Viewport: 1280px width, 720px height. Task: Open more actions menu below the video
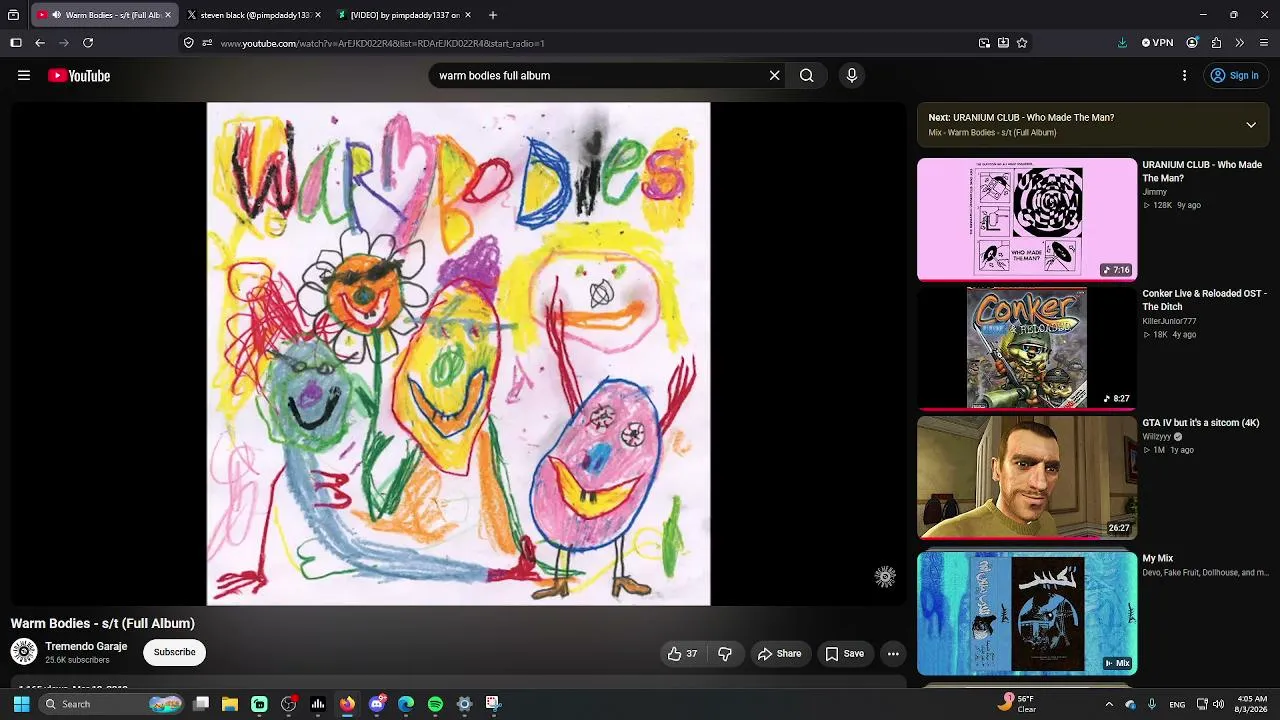pyautogui.click(x=893, y=654)
